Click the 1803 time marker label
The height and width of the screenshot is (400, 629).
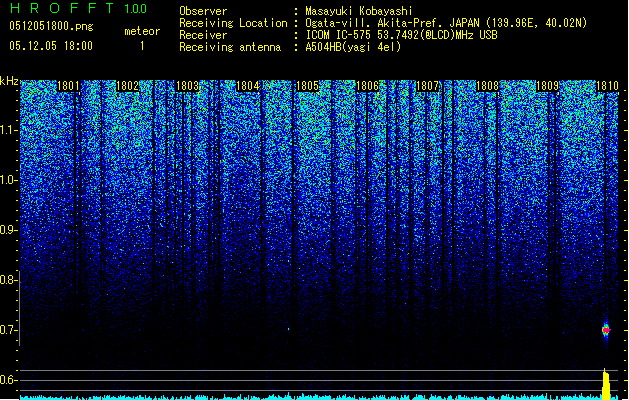[x=187, y=86]
